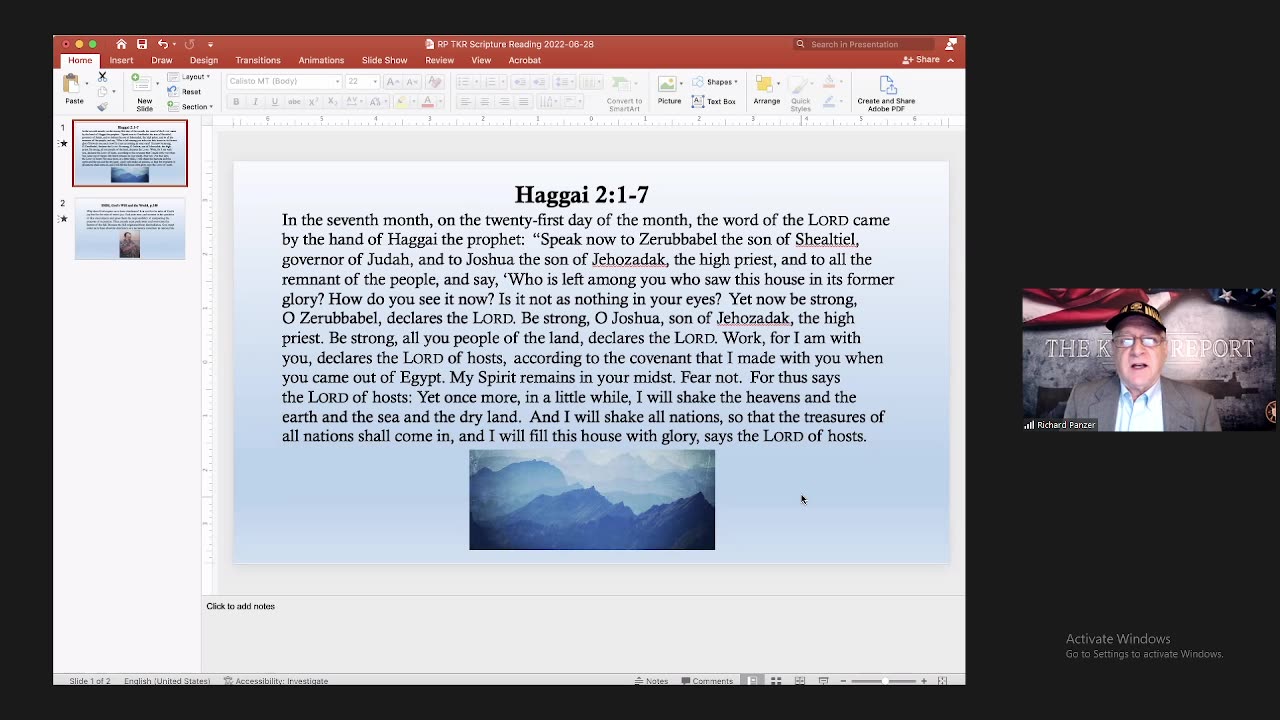This screenshot has height=720, width=1280.
Task: Open Comments from the status bar
Action: (x=707, y=681)
